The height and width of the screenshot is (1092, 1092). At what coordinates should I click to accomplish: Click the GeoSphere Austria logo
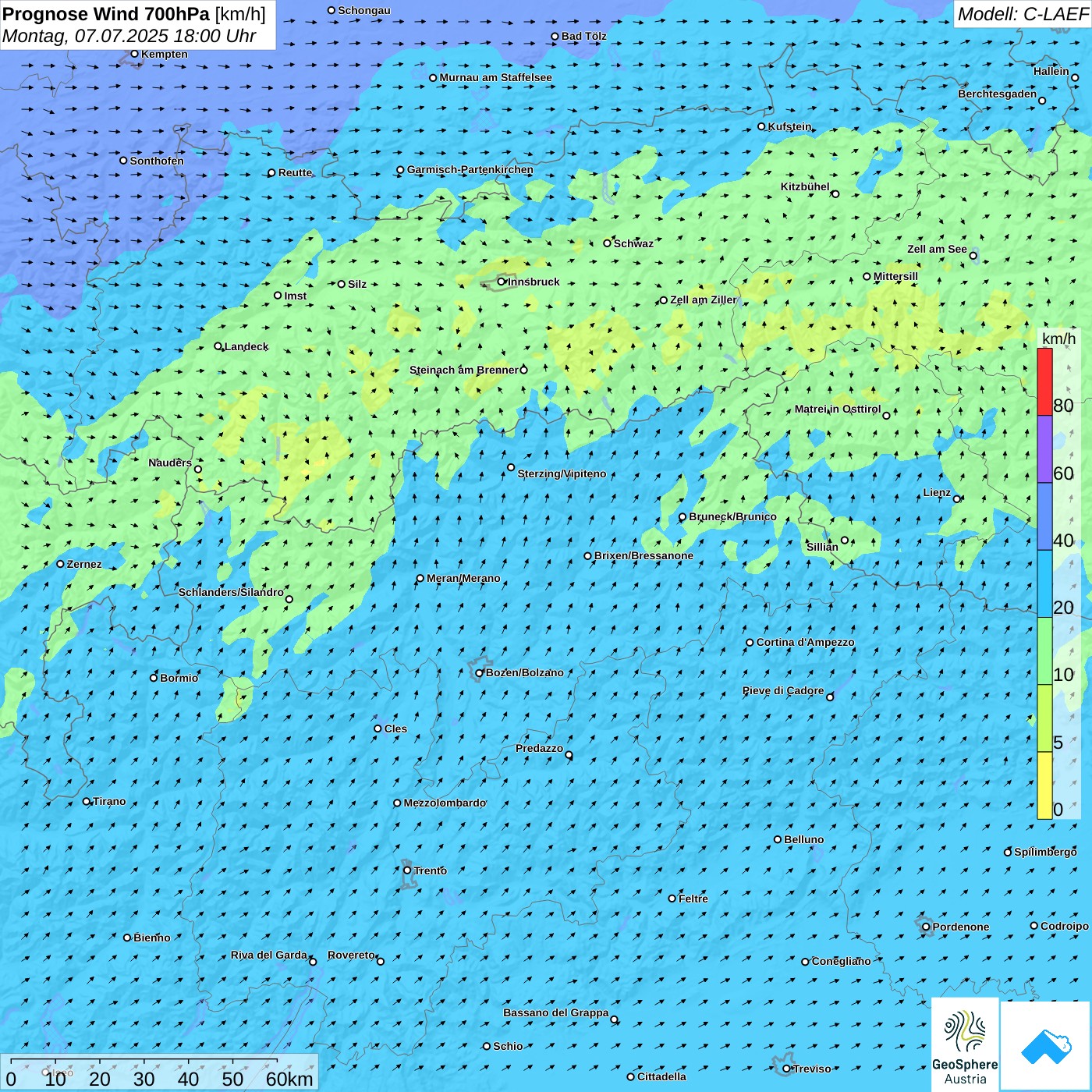point(965,1044)
